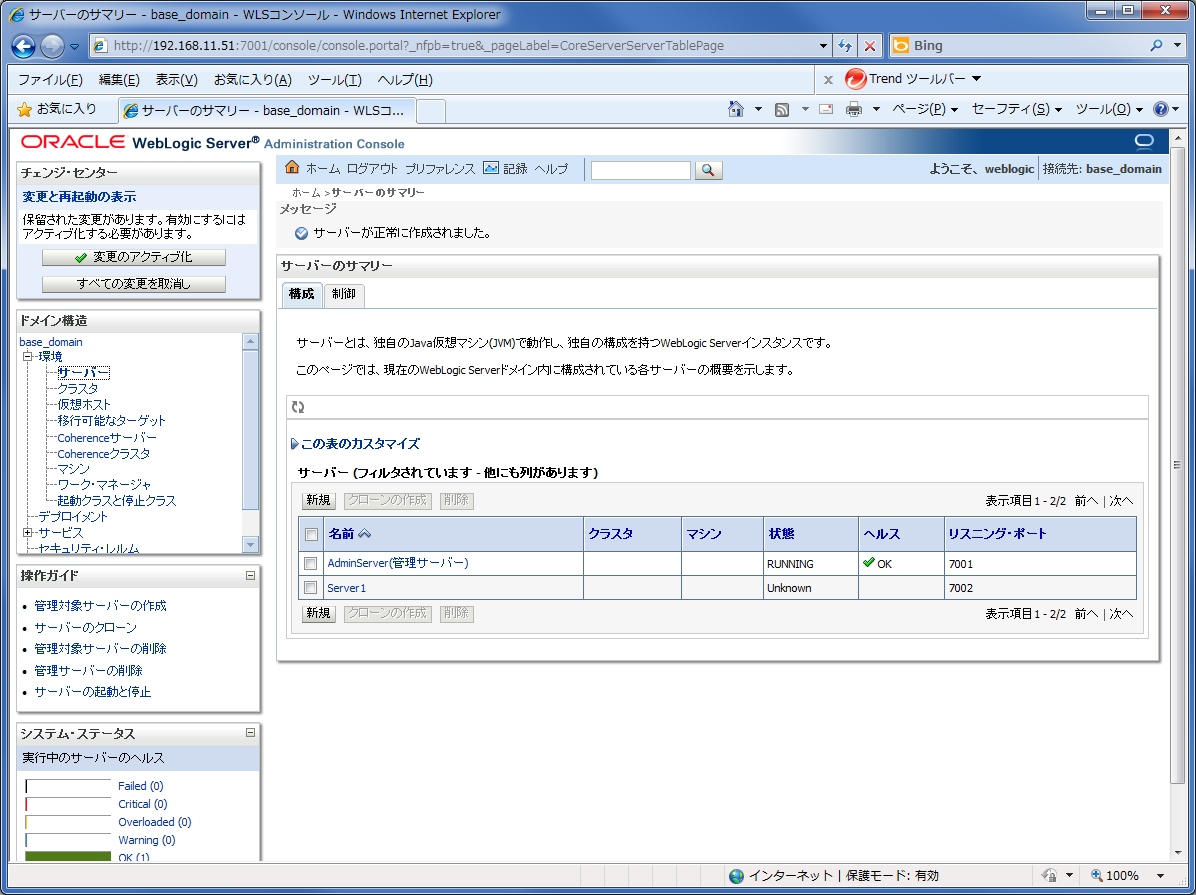The height and width of the screenshot is (895, 1196).
Task: Minimize the 操作ガイド panel
Action: tap(250, 575)
